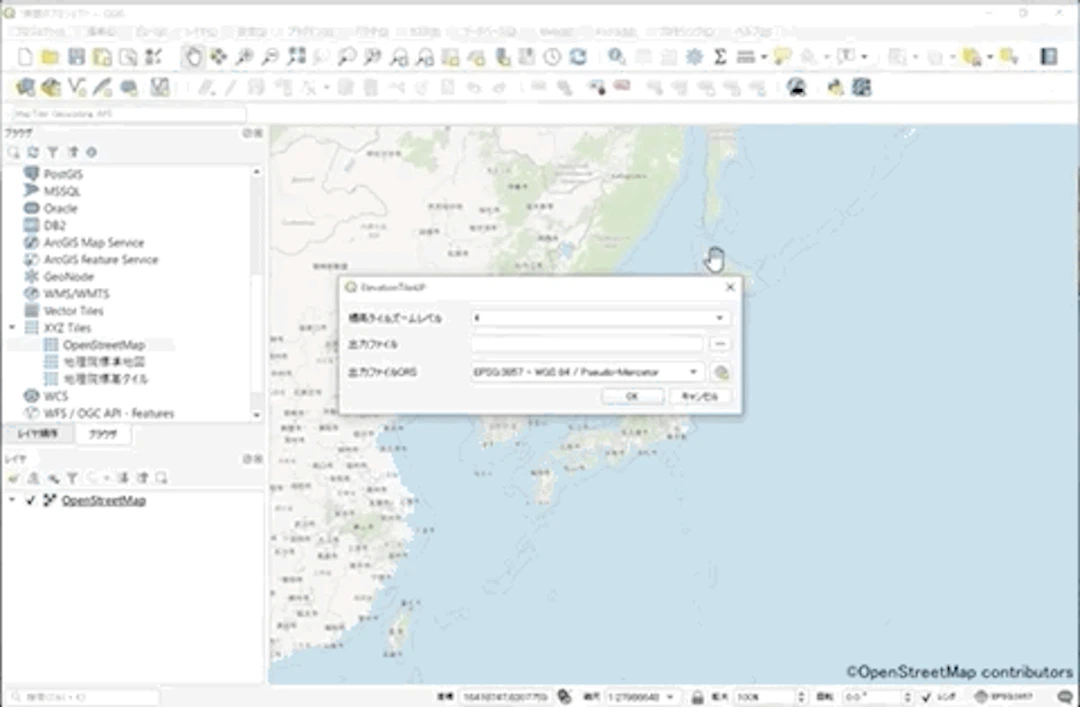Open Data Source Manager icon in second toolbar
The height and width of the screenshot is (707, 1080).
click(25, 88)
